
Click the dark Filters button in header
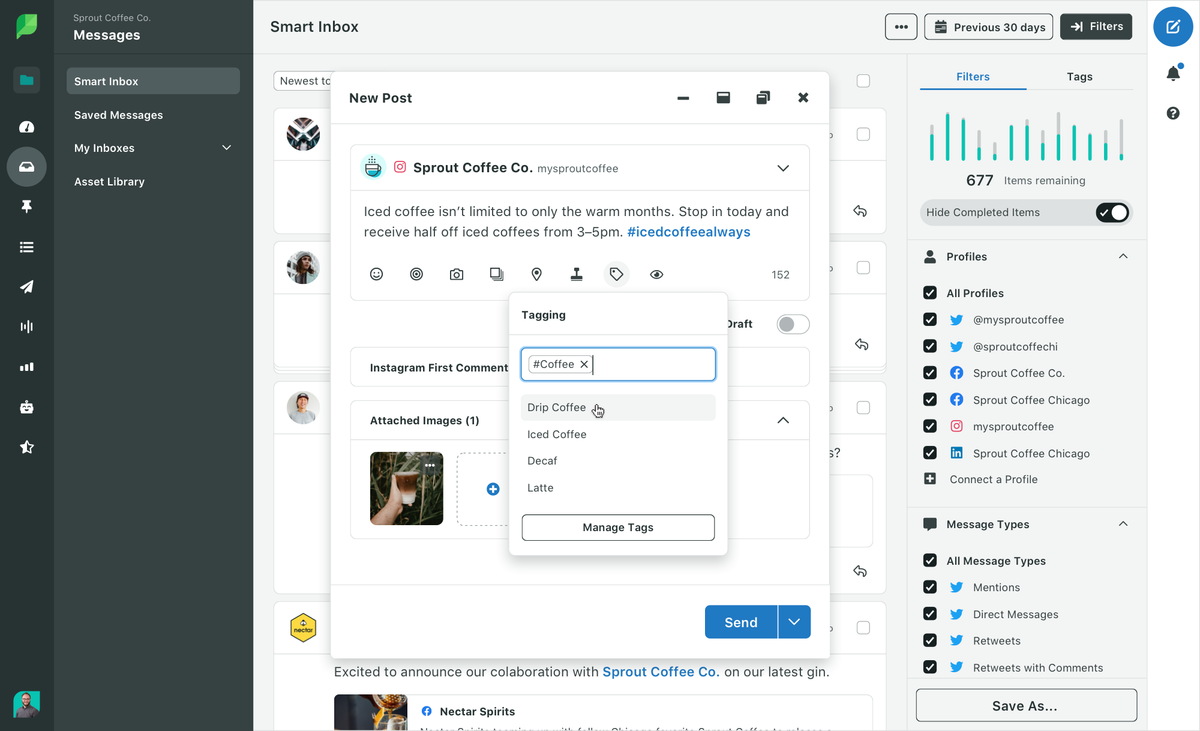[1096, 27]
